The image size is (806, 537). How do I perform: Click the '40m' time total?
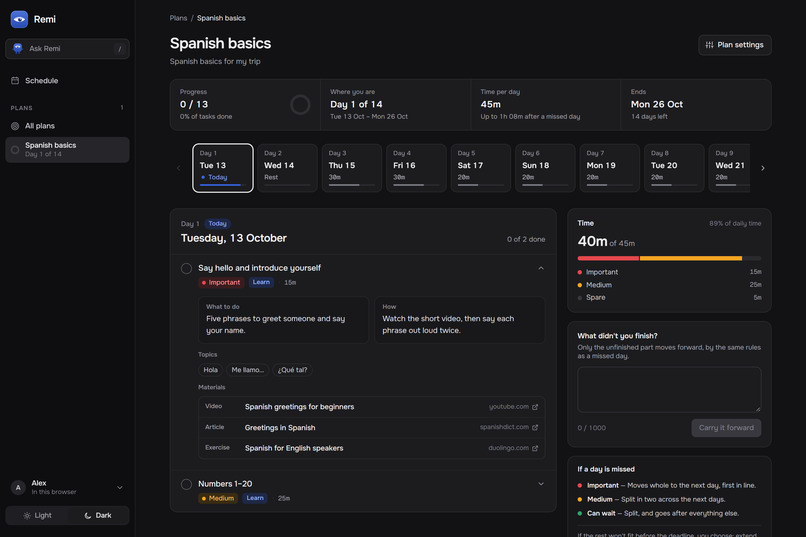coord(592,241)
